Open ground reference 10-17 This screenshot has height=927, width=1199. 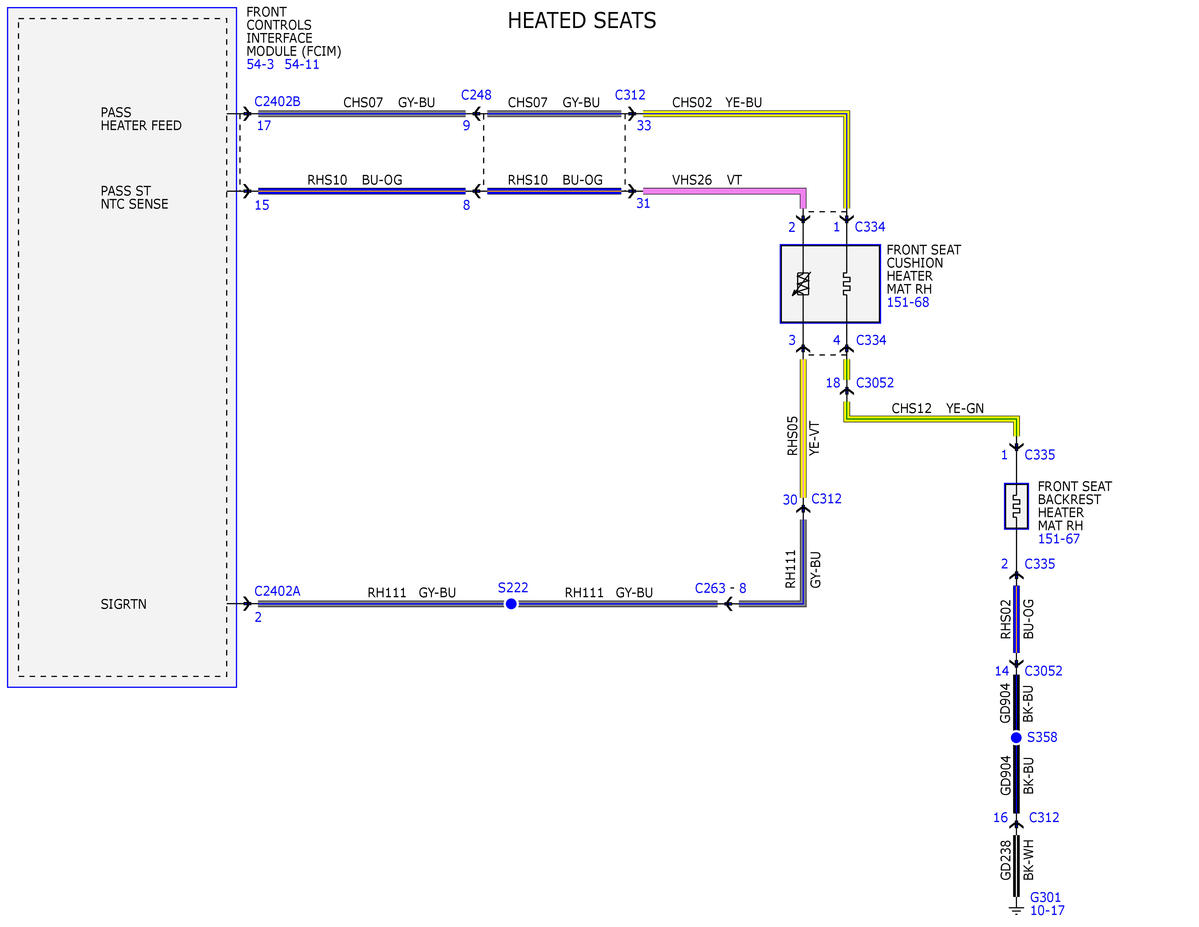click(1047, 910)
